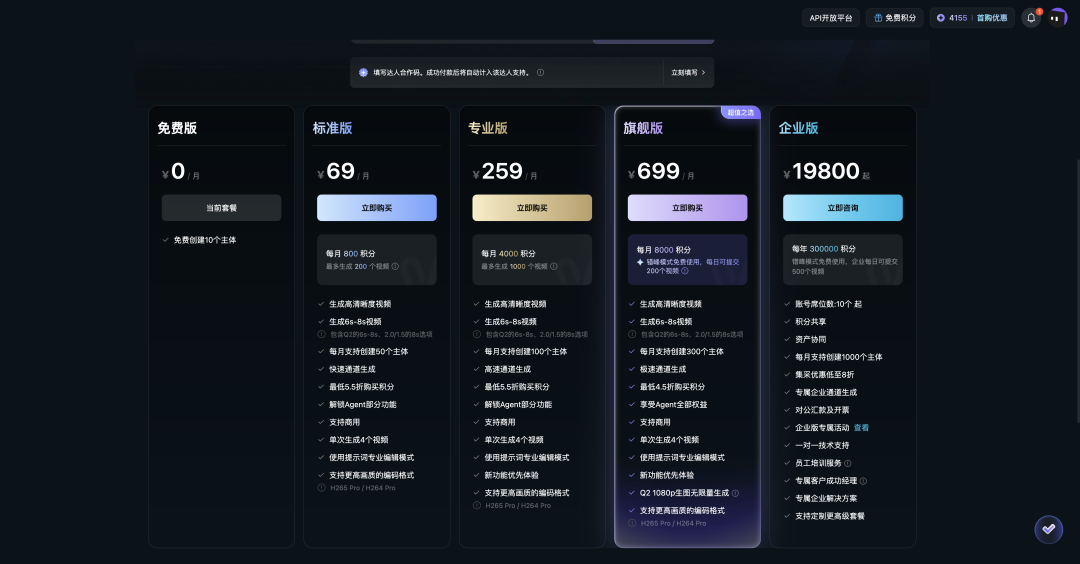Click info icon next to 员工培训服务

[x=848, y=463]
